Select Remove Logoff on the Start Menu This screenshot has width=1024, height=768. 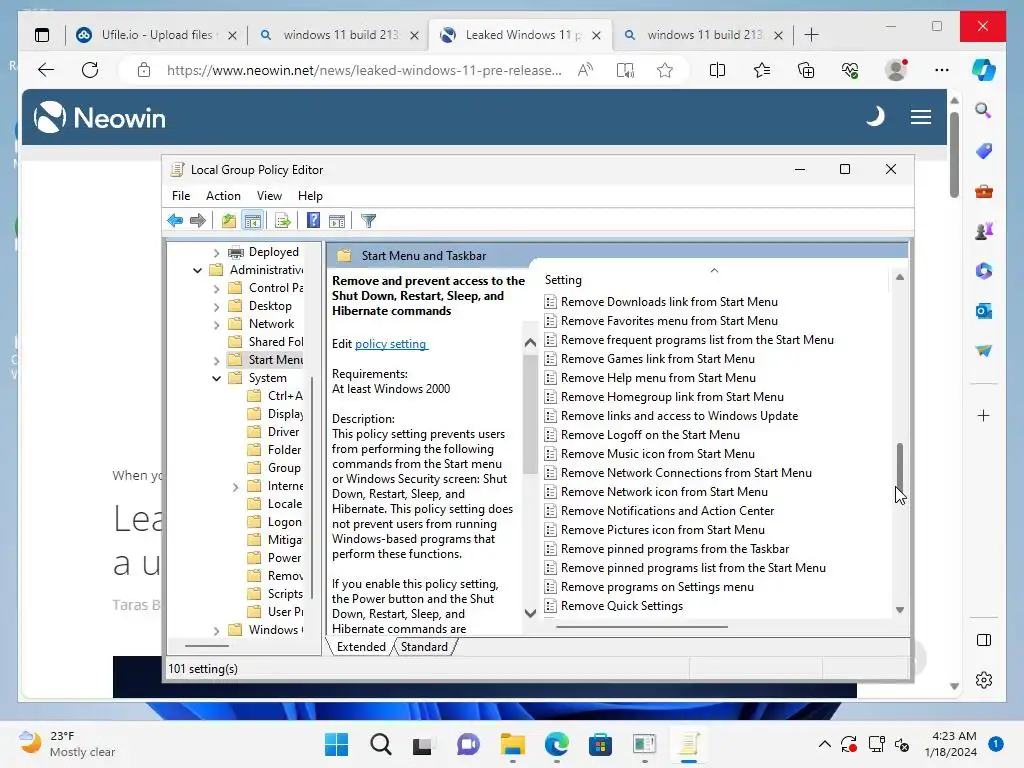pyautogui.click(x=650, y=435)
